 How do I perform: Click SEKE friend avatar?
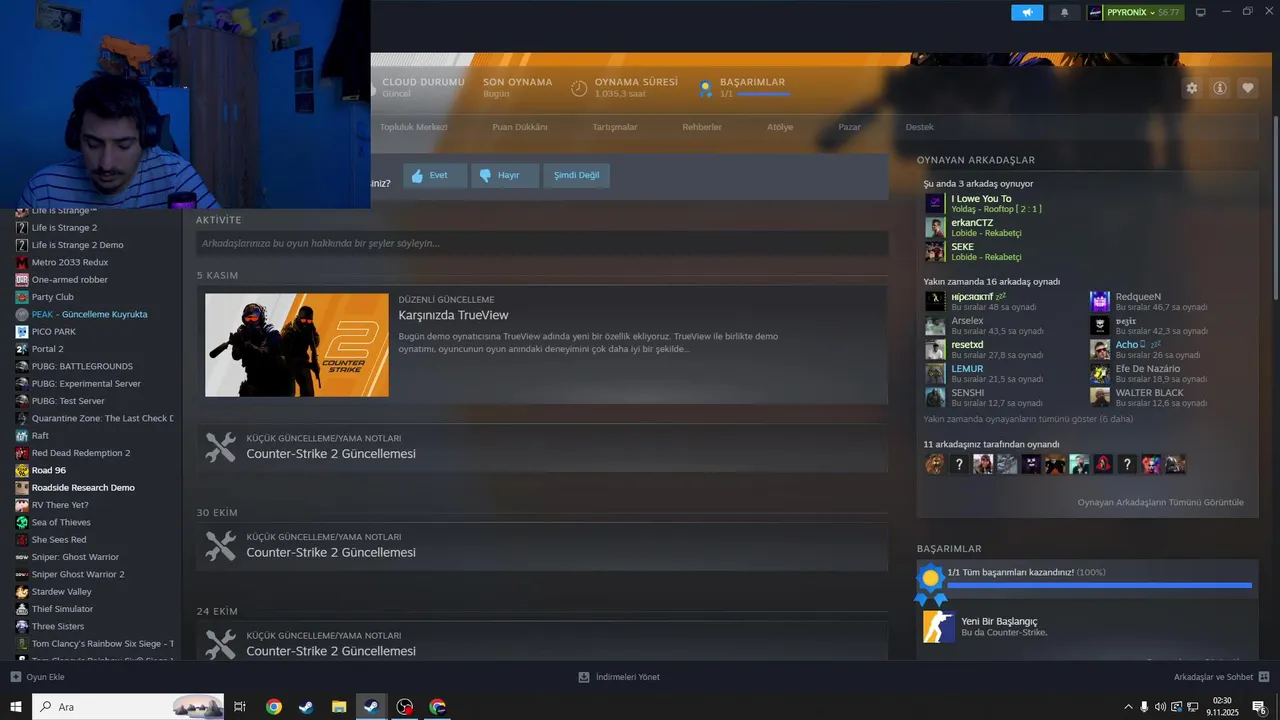pos(935,252)
